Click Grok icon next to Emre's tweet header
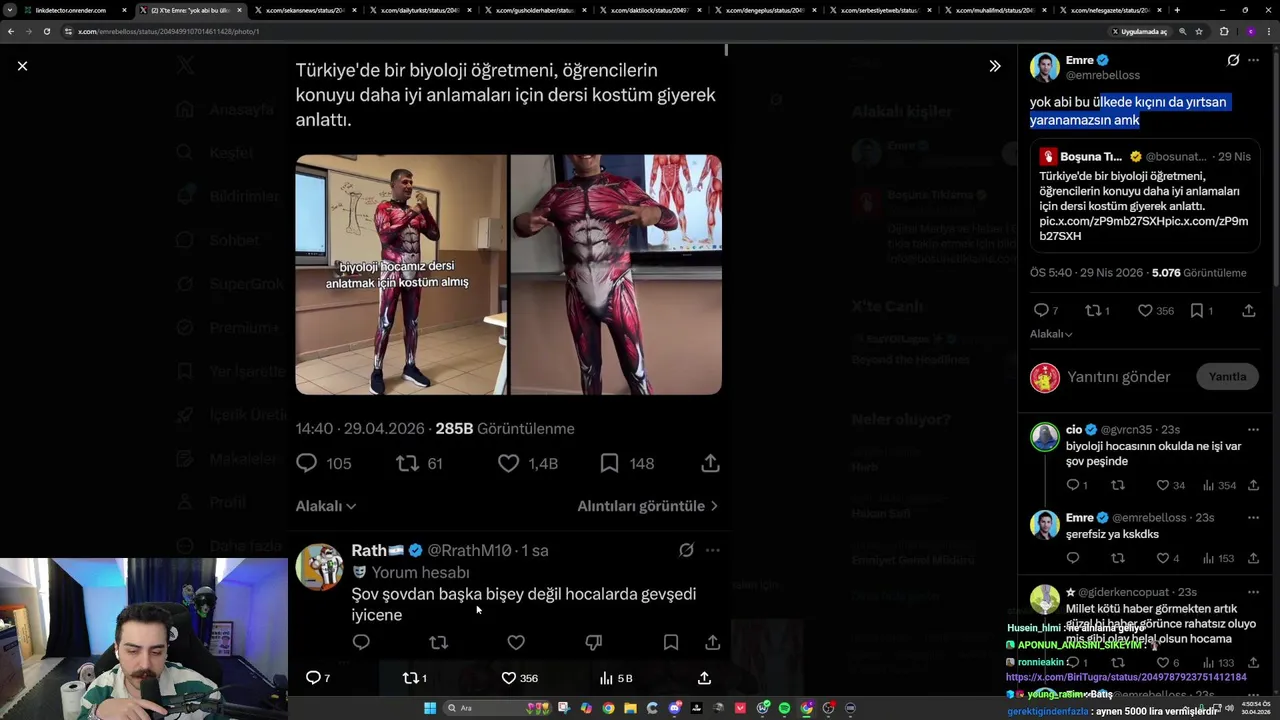 tap(1233, 60)
